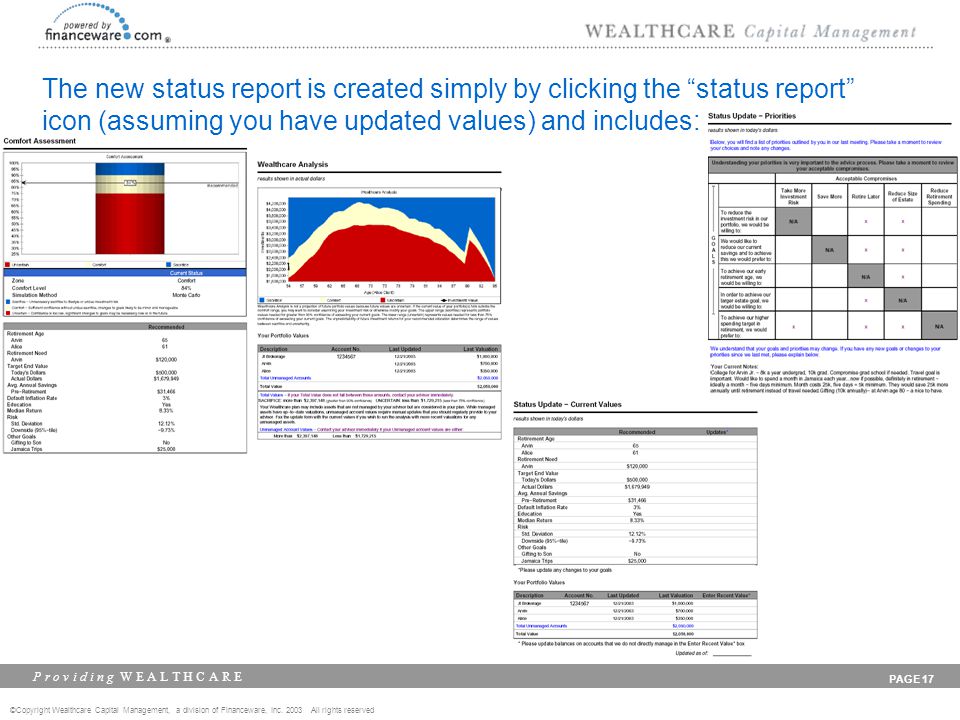Click the PAGE 17 label
The image size is (960, 720).
(x=911, y=678)
